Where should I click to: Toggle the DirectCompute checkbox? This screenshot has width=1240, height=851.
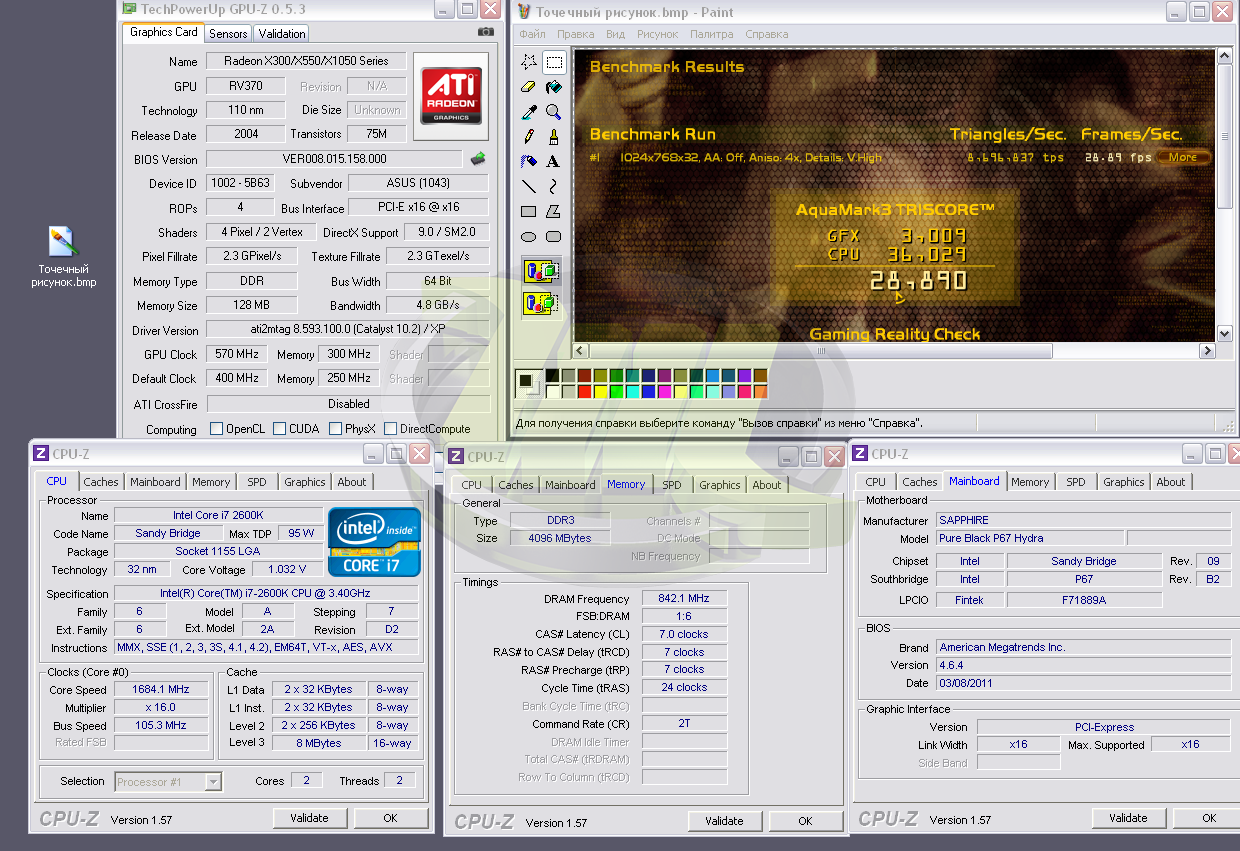pyautogui.click(x=390, y=429)
